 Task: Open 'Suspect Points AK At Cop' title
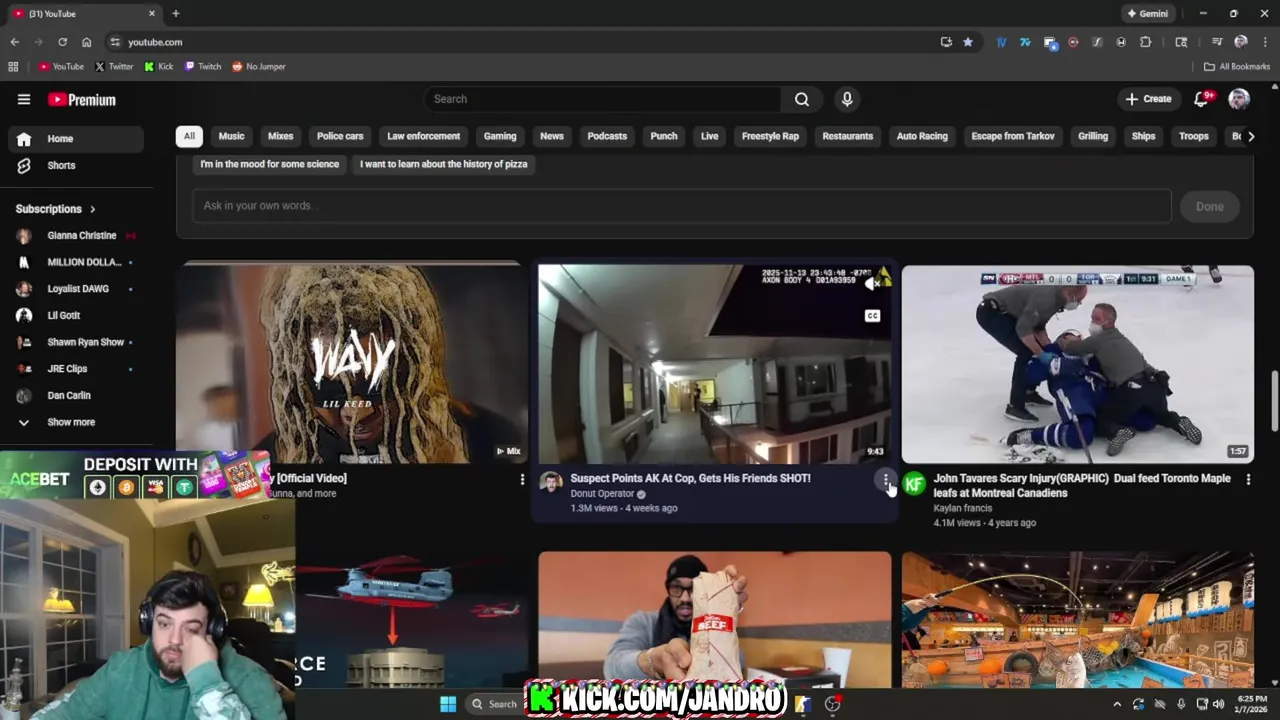[x=690, y=478]
